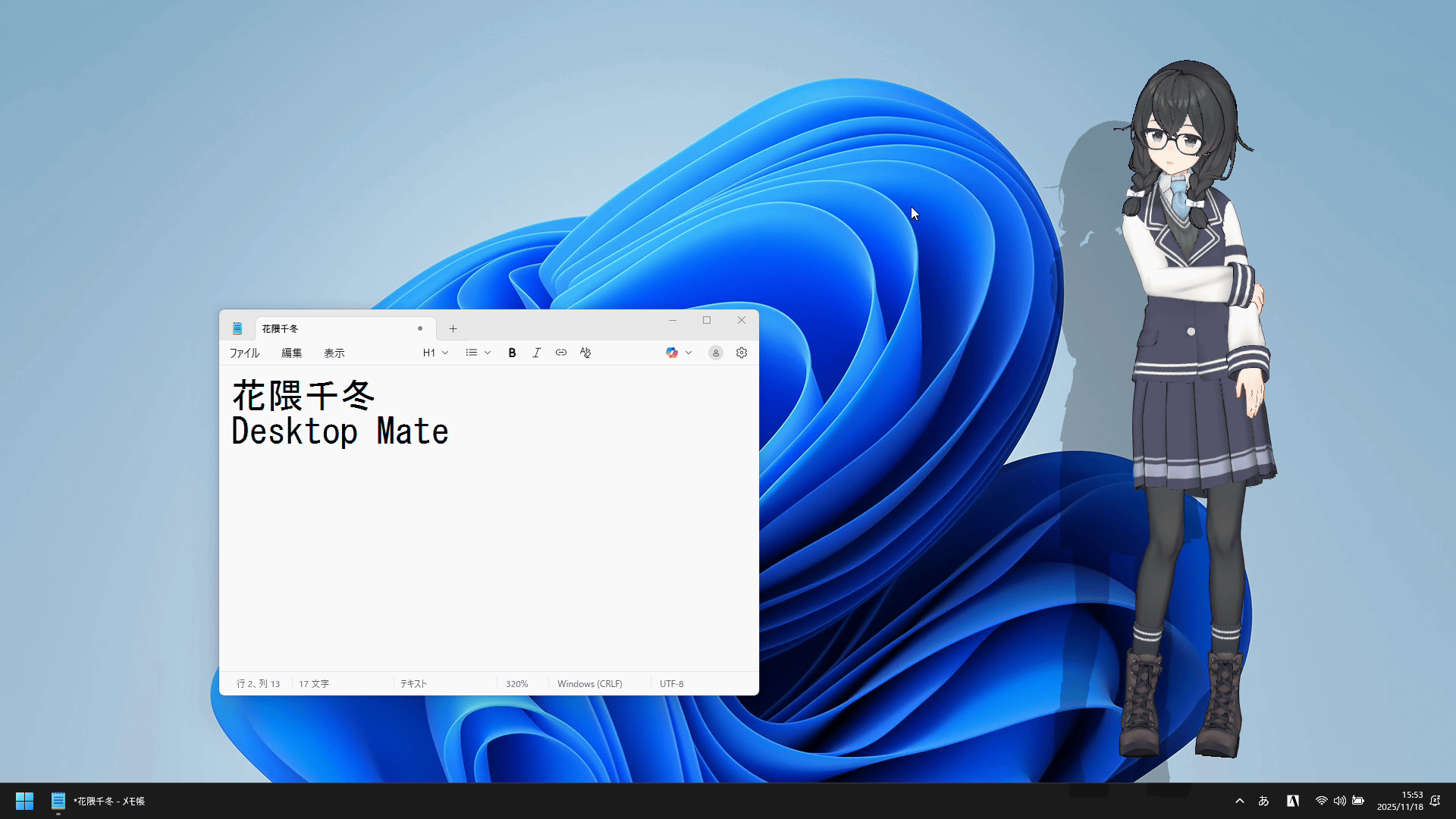The height and width of the screenshot is (819, 1456).
Task: Open the H1 heading style dropdown
Action: pyautogui.click(x=435, y=353)
